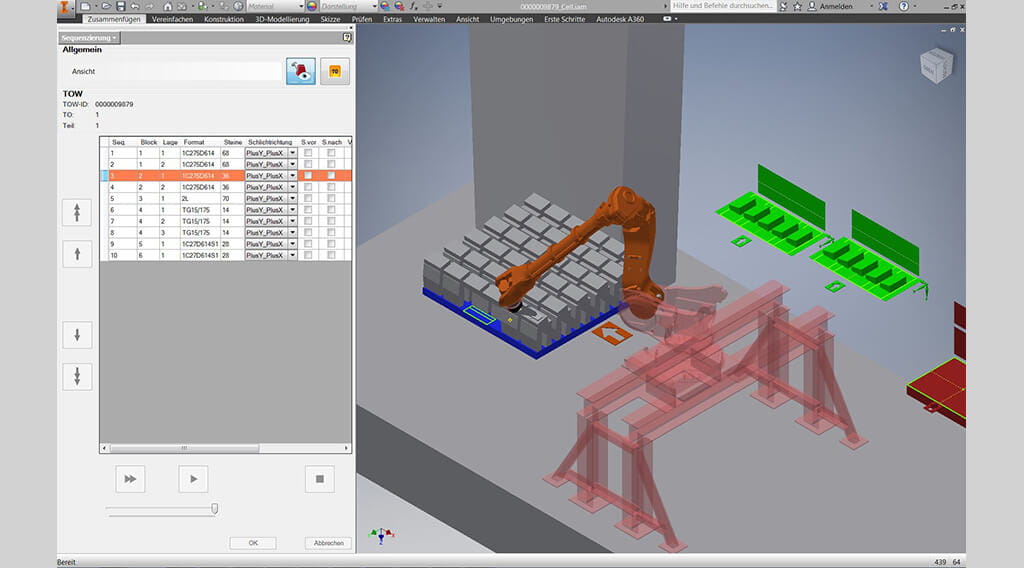Viewport: 1024px width, 568px height.
Task: Move sequence down one step
Action: point(77,335)
